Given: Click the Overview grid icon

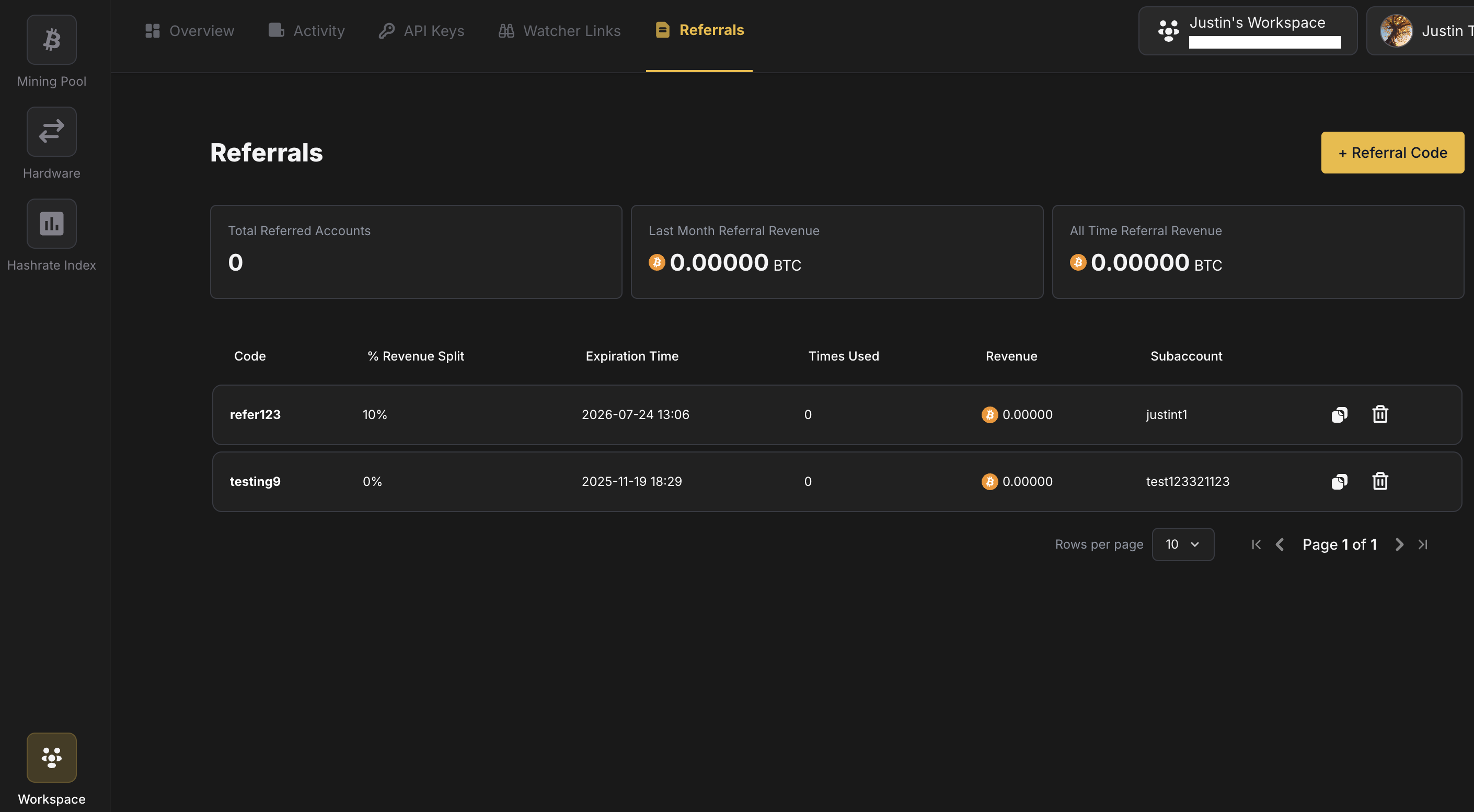Looking at the screenshot, I should pos(152,31).
